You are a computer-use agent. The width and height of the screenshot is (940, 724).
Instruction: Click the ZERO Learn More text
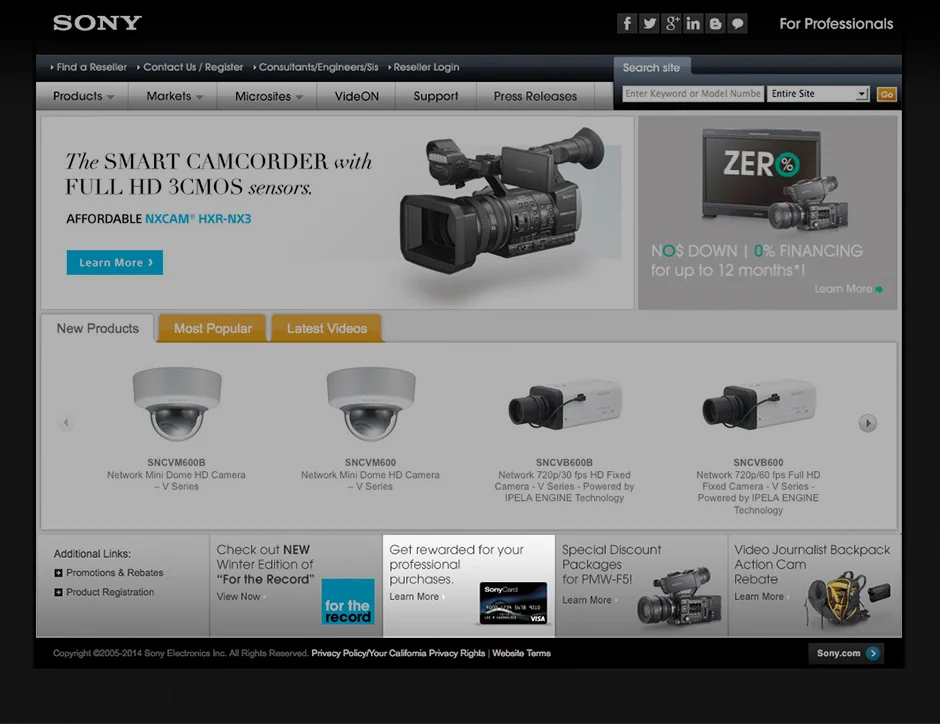[843, 289]
